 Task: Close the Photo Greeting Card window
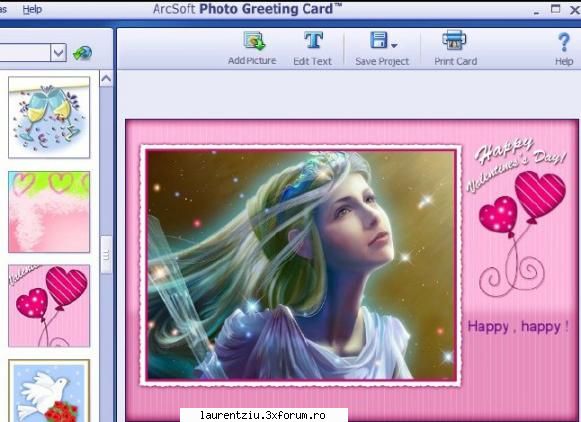575,10
